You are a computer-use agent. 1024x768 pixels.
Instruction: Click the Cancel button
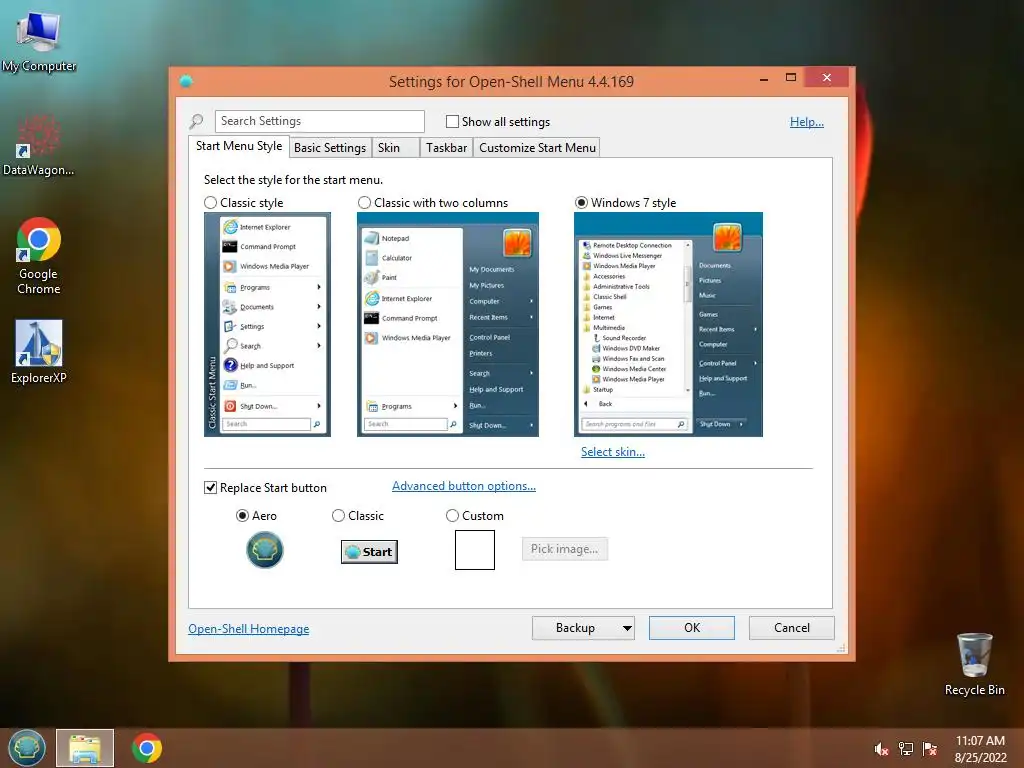coord(792,628)
